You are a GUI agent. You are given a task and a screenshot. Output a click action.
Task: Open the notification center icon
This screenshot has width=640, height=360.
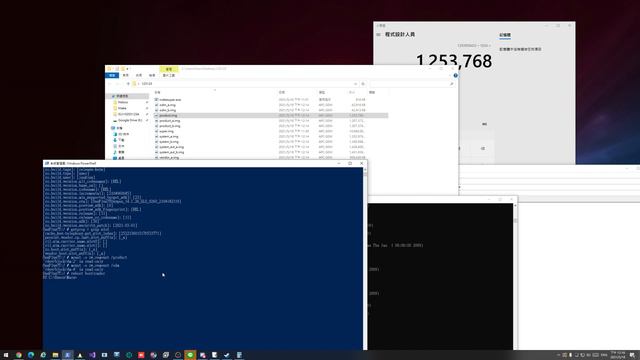coord(632,355)
